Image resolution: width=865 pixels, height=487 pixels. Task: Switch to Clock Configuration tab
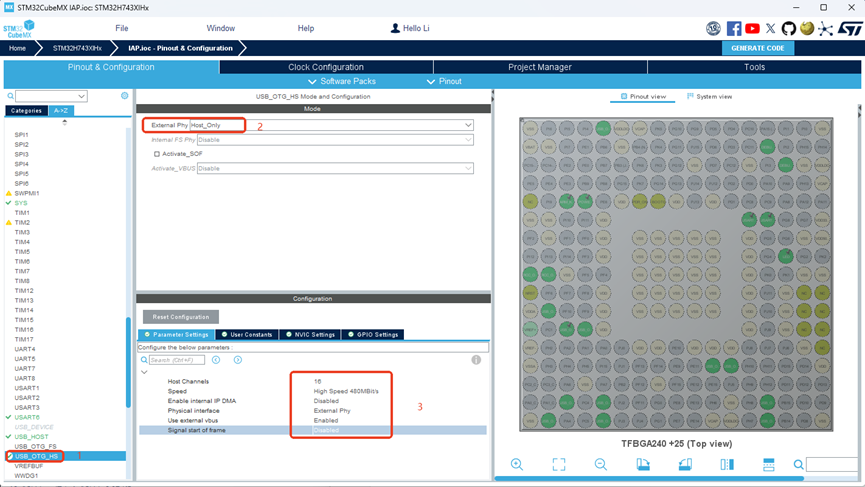point(326,67)
